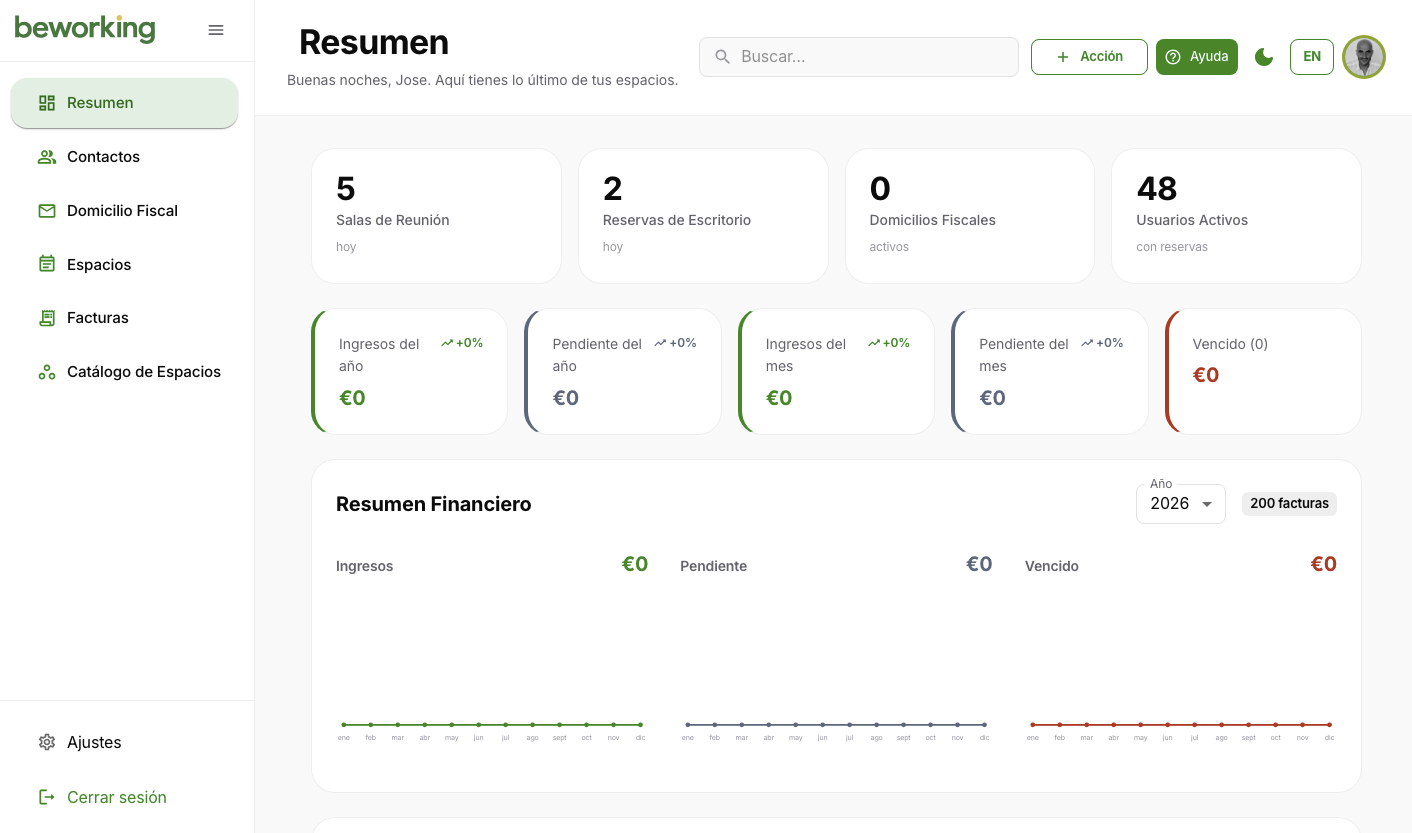Click the Facturas receipt icon
Viewport: 1412px width, 833px height.
[46, 318]
